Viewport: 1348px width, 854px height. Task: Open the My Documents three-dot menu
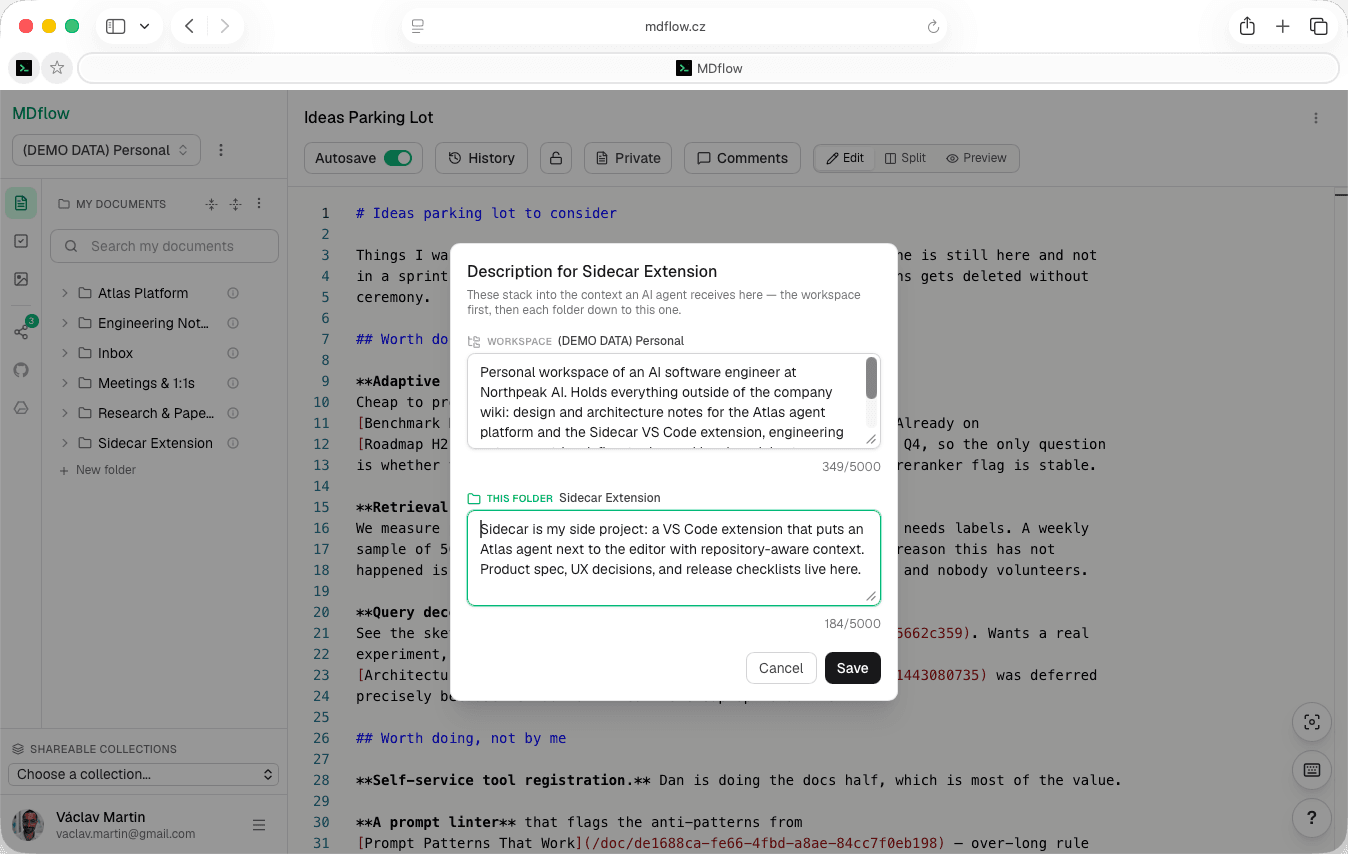(259, 203)
